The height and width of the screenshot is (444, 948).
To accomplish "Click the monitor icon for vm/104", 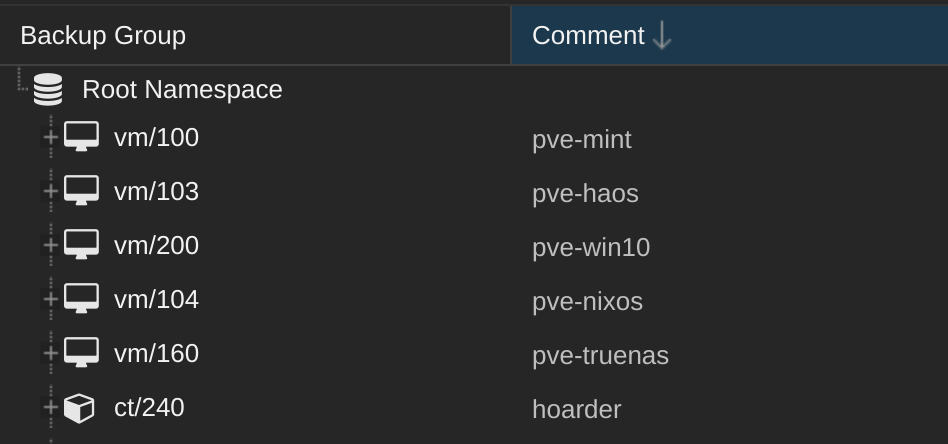I will pos(82,298).
